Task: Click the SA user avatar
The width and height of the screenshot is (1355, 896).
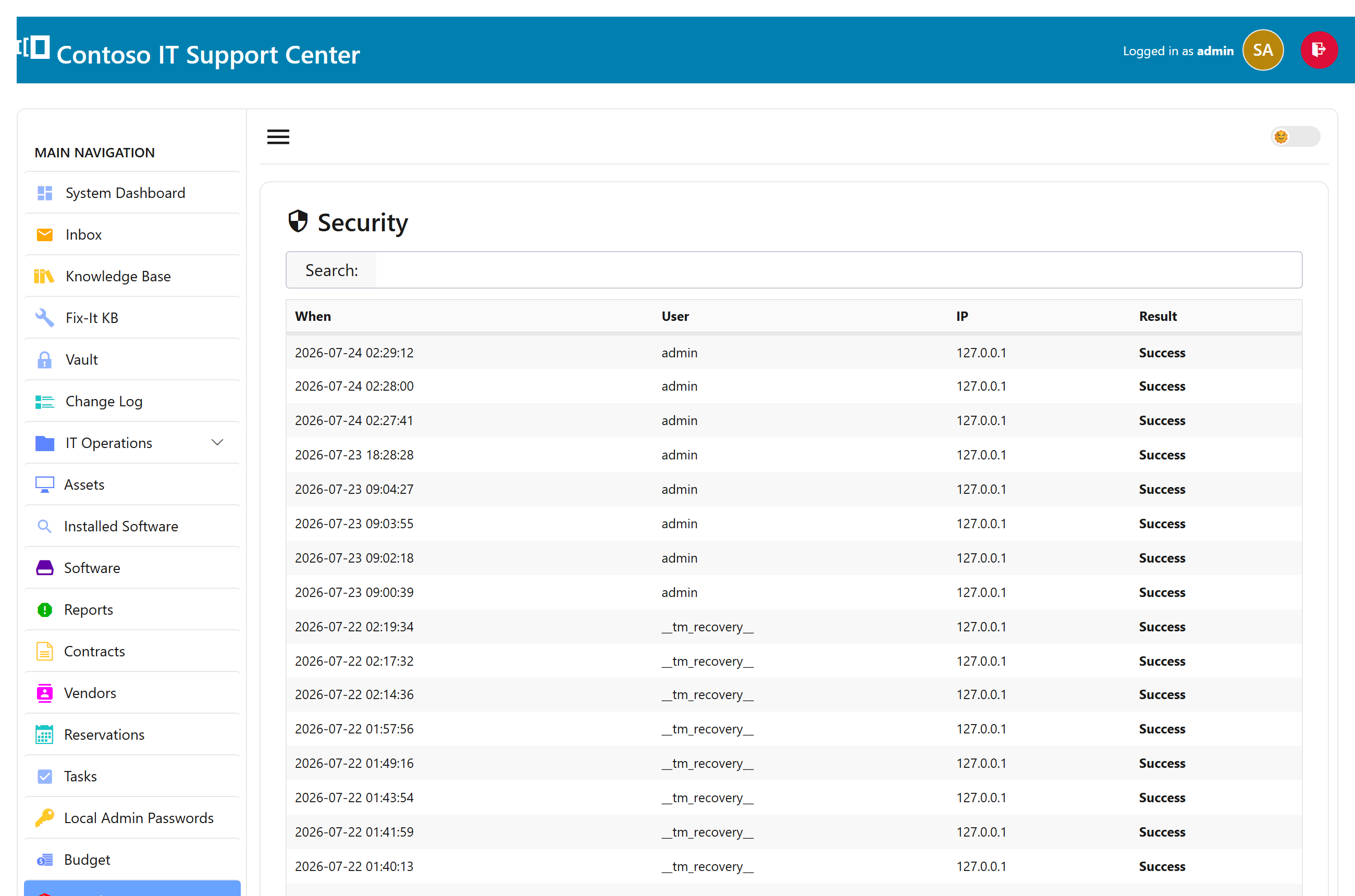Action: point(1263,51)
